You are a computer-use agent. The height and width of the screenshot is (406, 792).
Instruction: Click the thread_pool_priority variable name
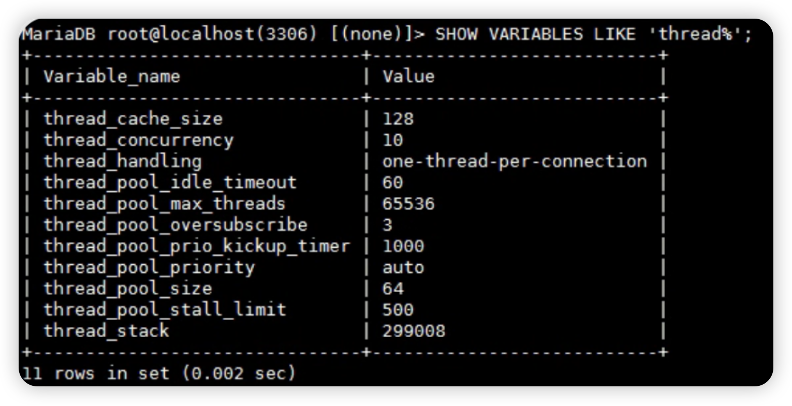(149, 267)
